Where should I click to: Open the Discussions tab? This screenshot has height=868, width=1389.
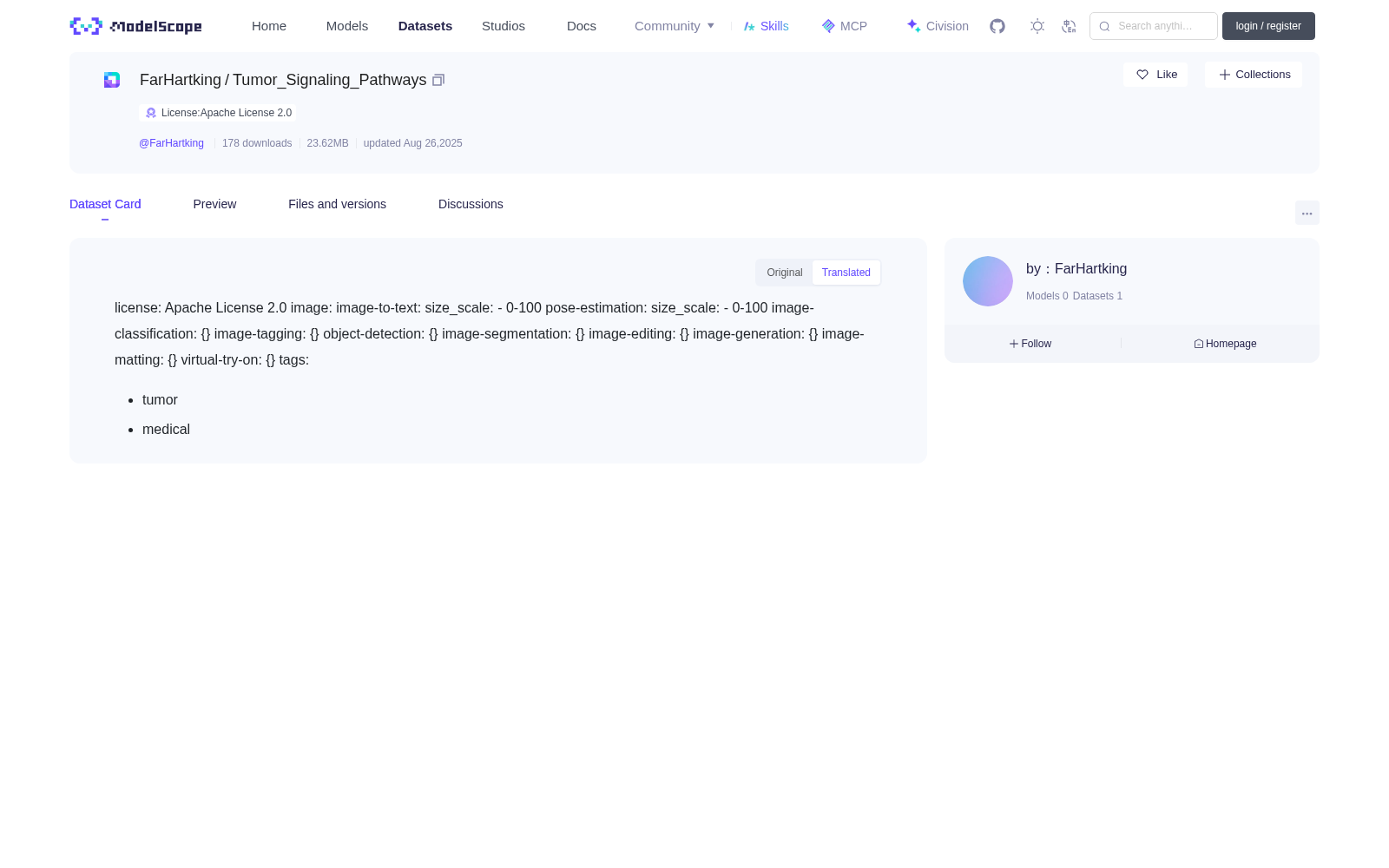coord(471,204)
